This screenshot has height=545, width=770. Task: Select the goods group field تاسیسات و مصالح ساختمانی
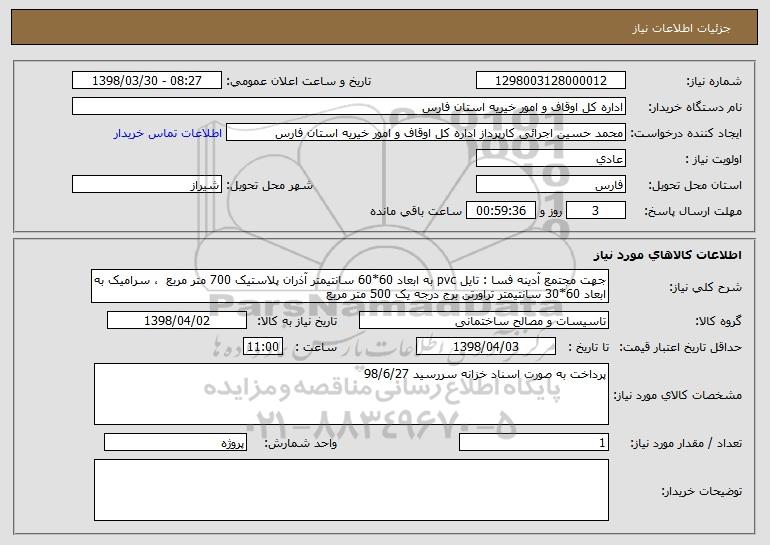pyautogui.click(x=484, y=321)
